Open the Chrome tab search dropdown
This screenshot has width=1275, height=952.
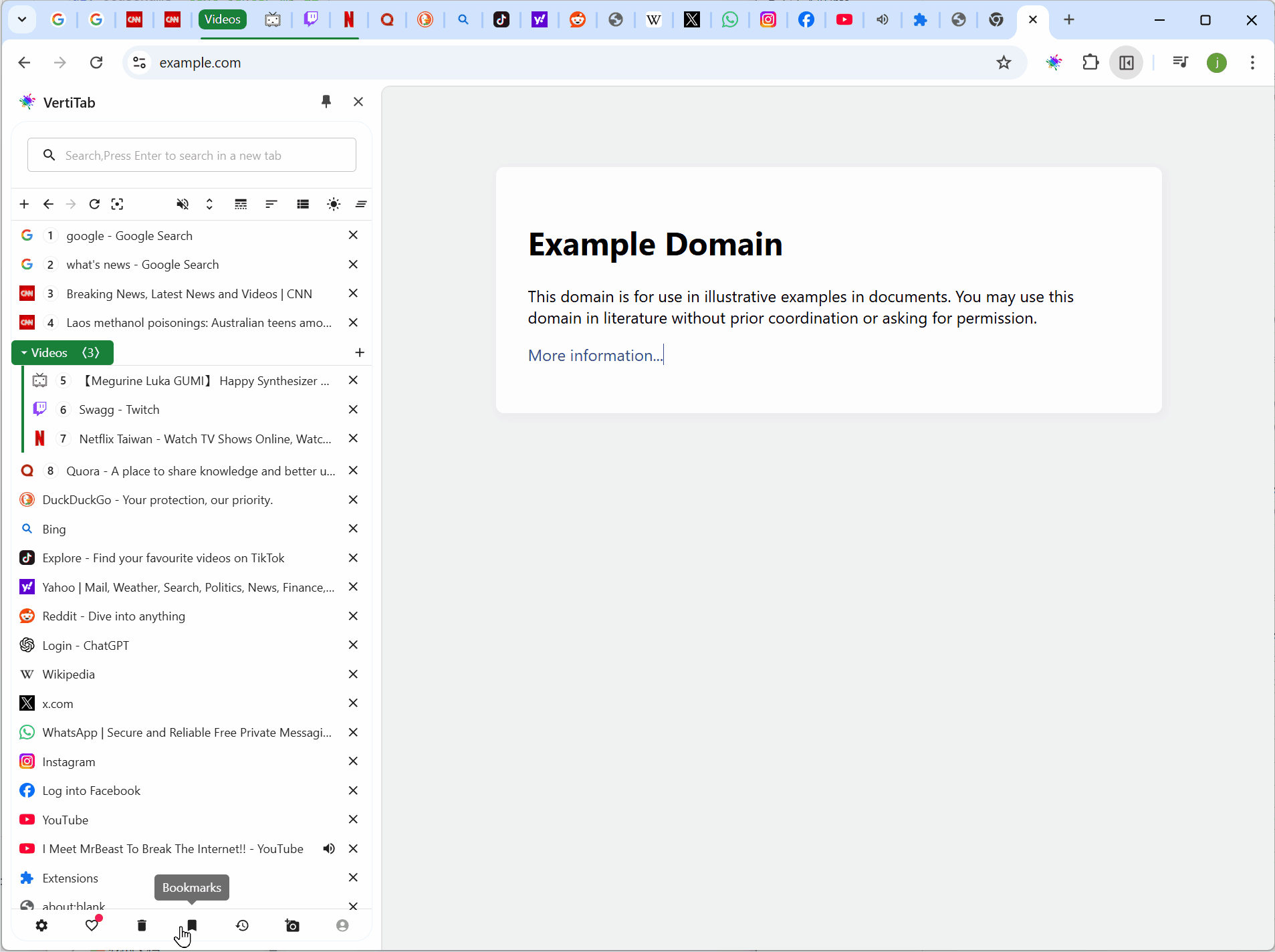tap(21, 19)
